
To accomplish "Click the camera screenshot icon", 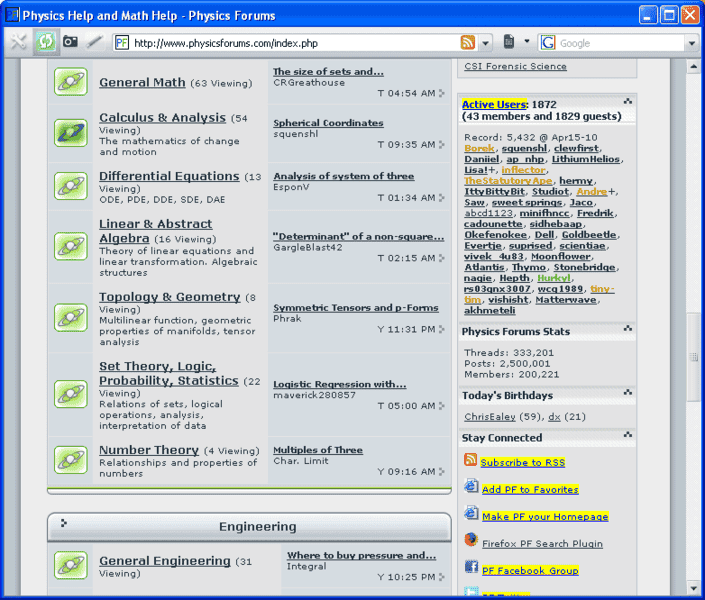I will (70, 42).
